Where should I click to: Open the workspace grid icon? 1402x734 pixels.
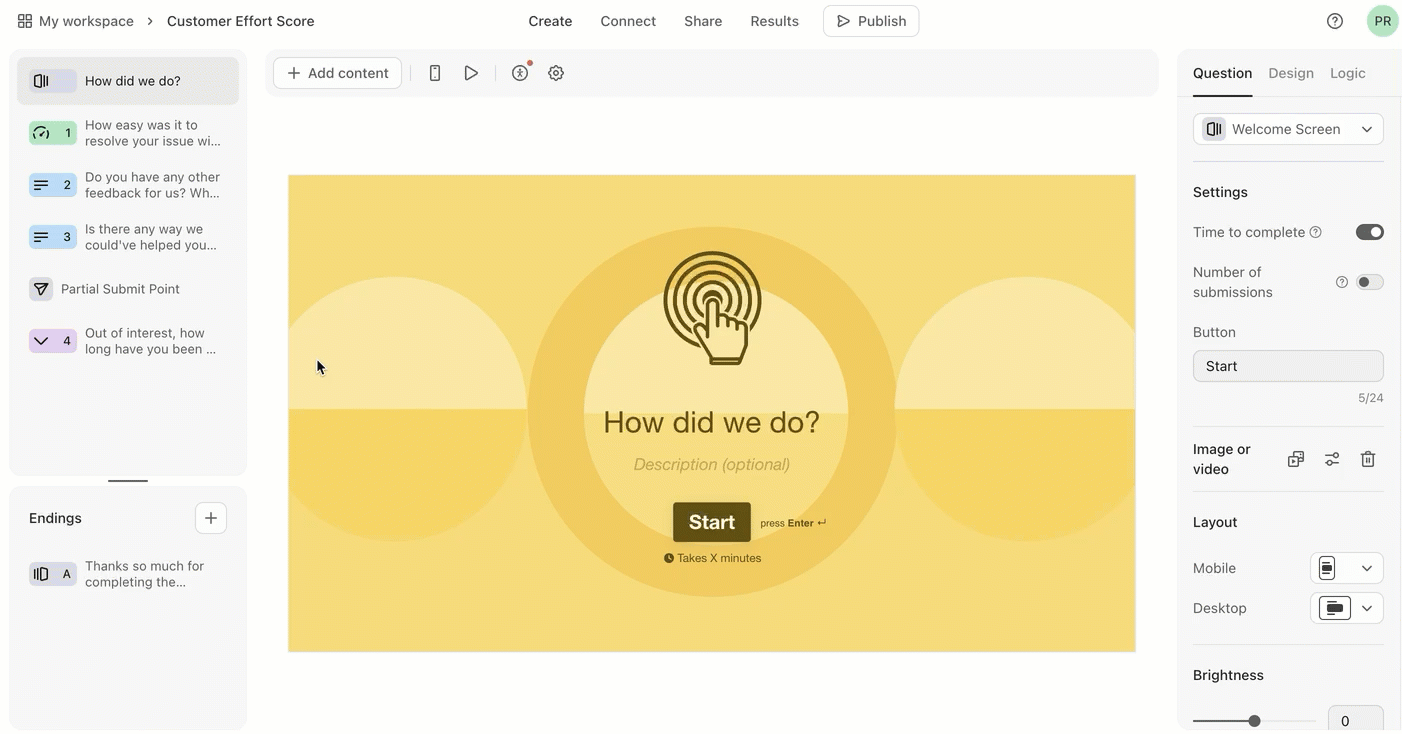[25, 21]
